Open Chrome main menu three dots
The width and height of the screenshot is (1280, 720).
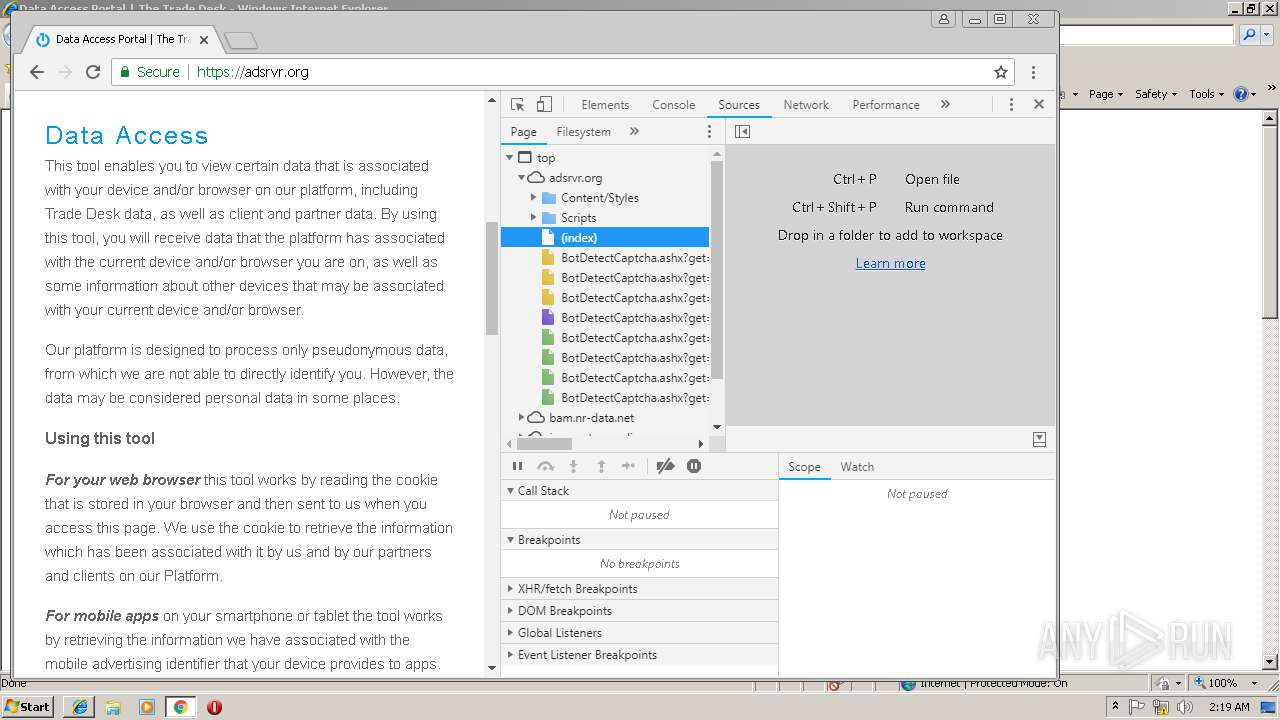1033,72
